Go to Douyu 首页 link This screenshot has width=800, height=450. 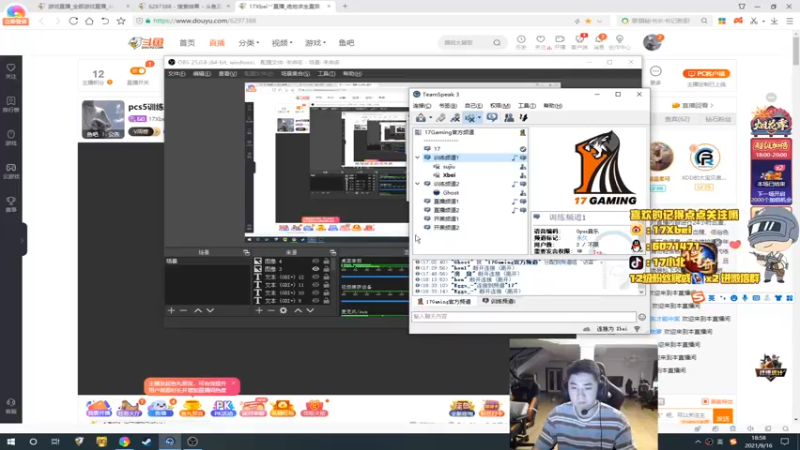point(187,43)
